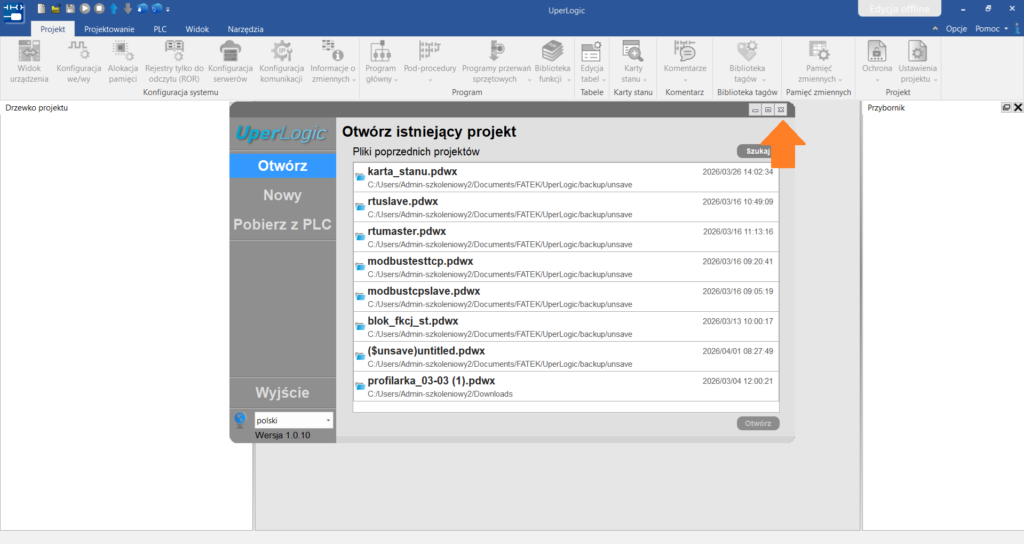Select modbustesttcp.pdwx project file
The width and height of the screenshot is (1024, 544).
click(566, 267)
